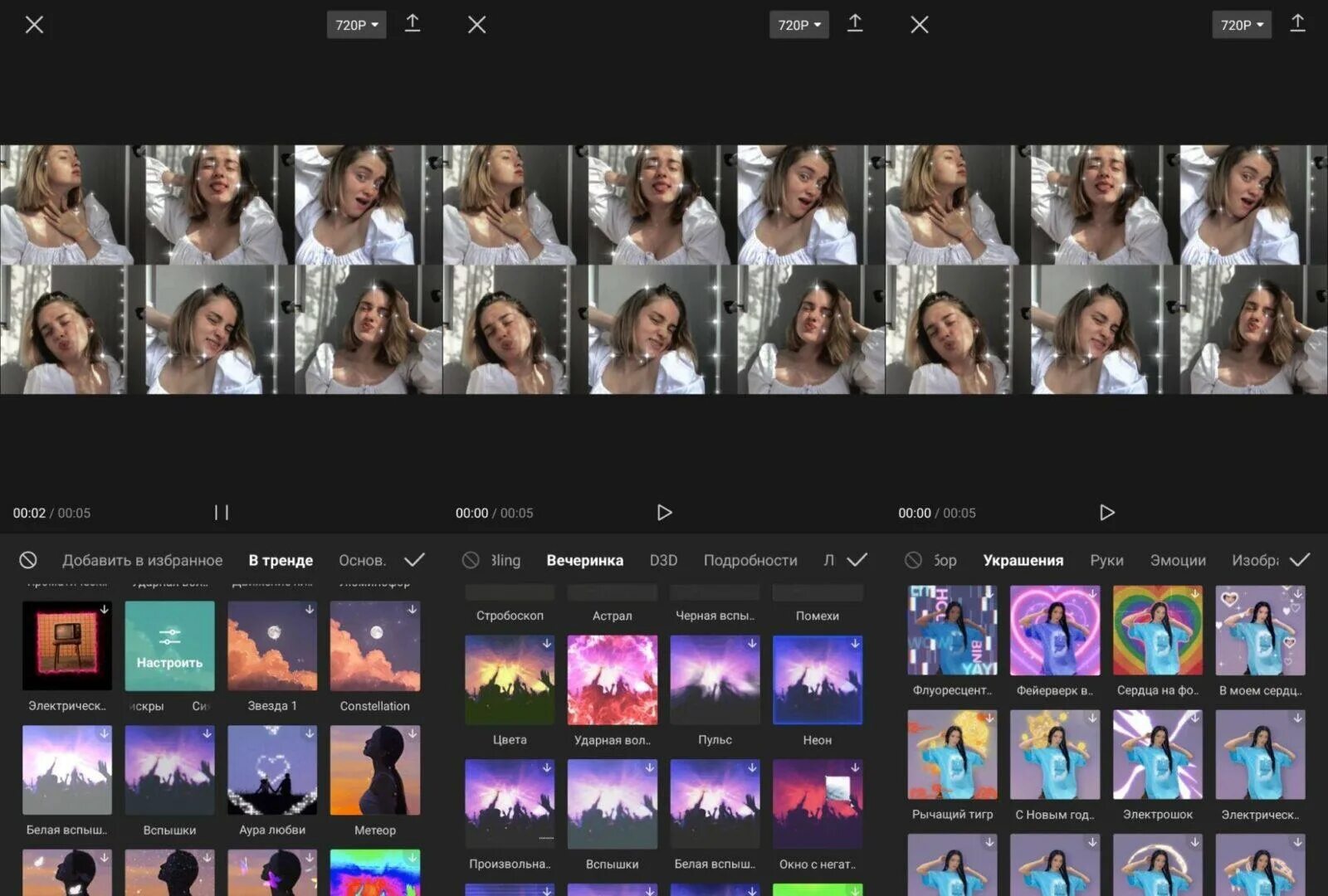Switch to the В тренде tab
Image resolution: width=1328 pixels, height=896 pixels.
(x=281, y=560)
